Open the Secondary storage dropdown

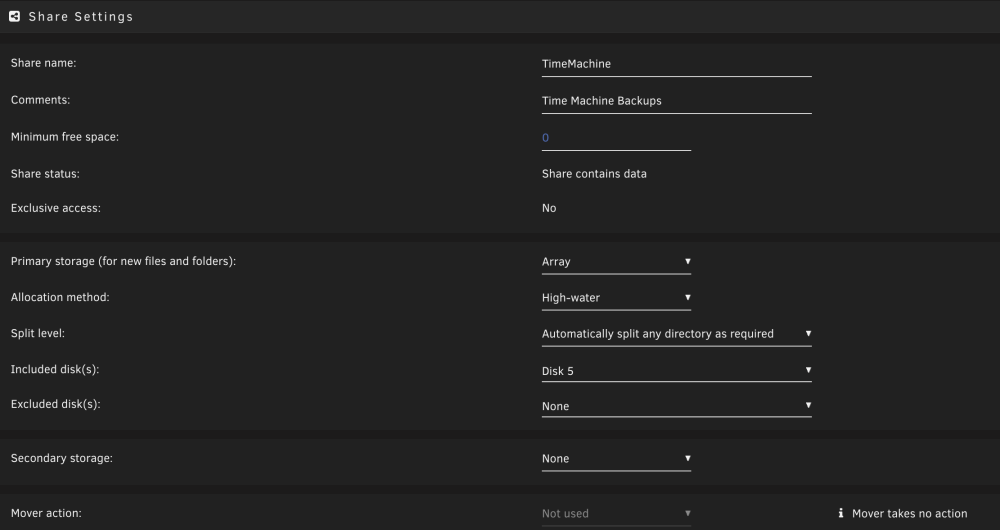click(x=616, y=459)
